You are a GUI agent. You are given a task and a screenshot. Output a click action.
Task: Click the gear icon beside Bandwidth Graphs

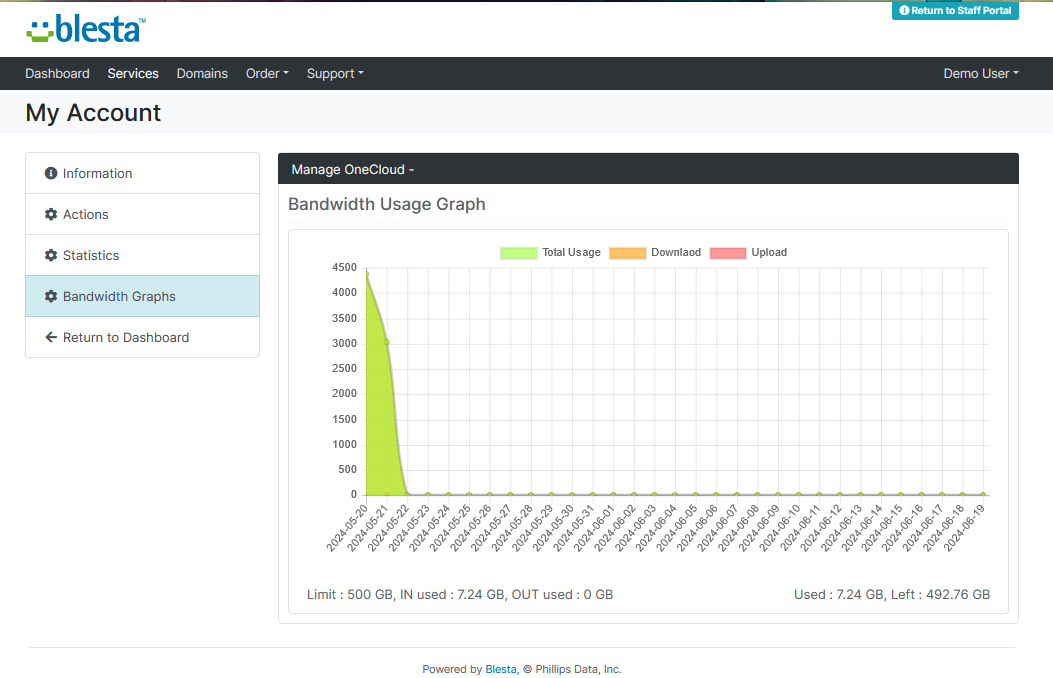[51, 296]
